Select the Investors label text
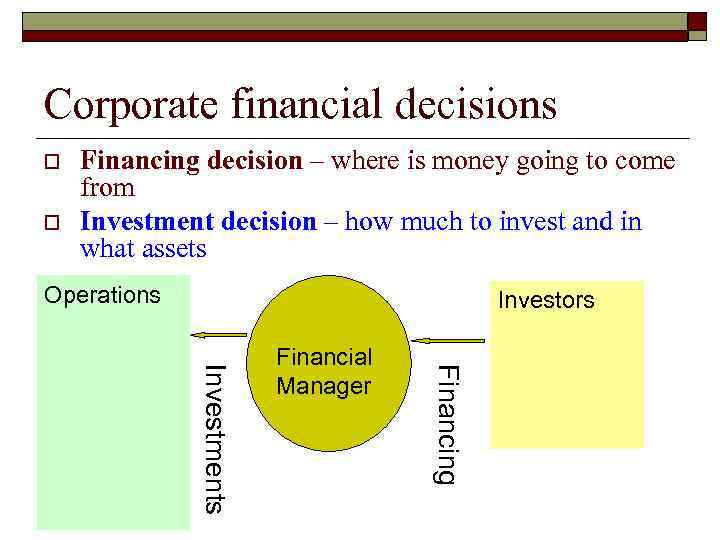 (x=546, y=300)
